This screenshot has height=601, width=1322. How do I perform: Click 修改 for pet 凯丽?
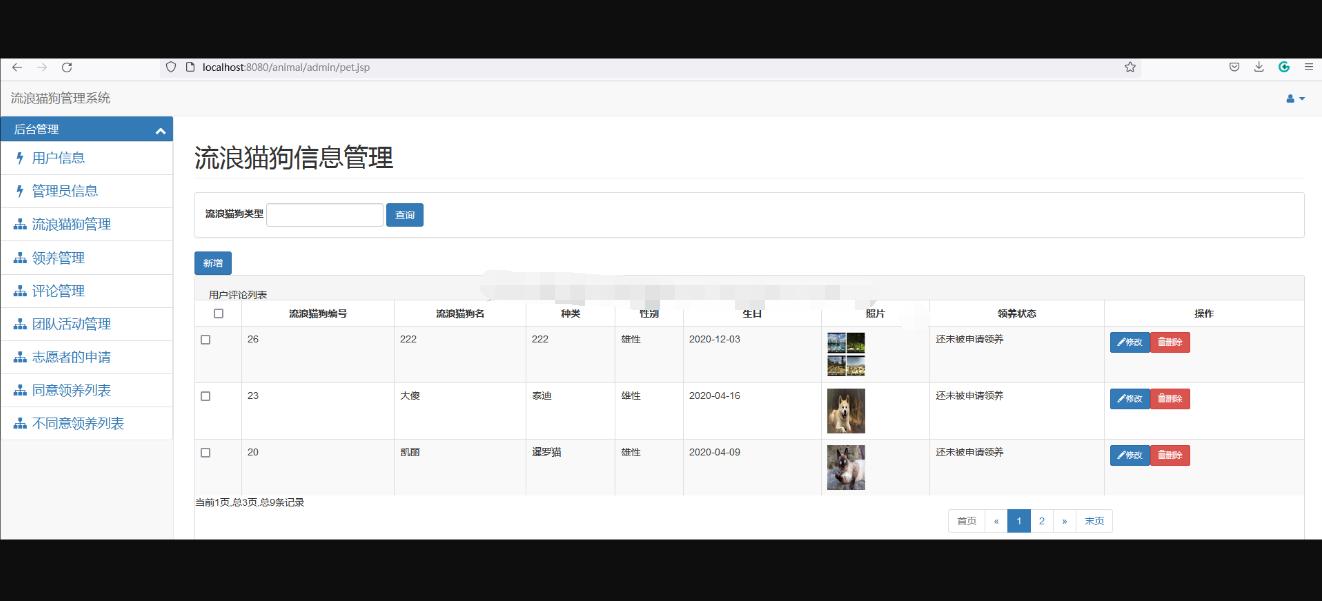point(1130,455)
